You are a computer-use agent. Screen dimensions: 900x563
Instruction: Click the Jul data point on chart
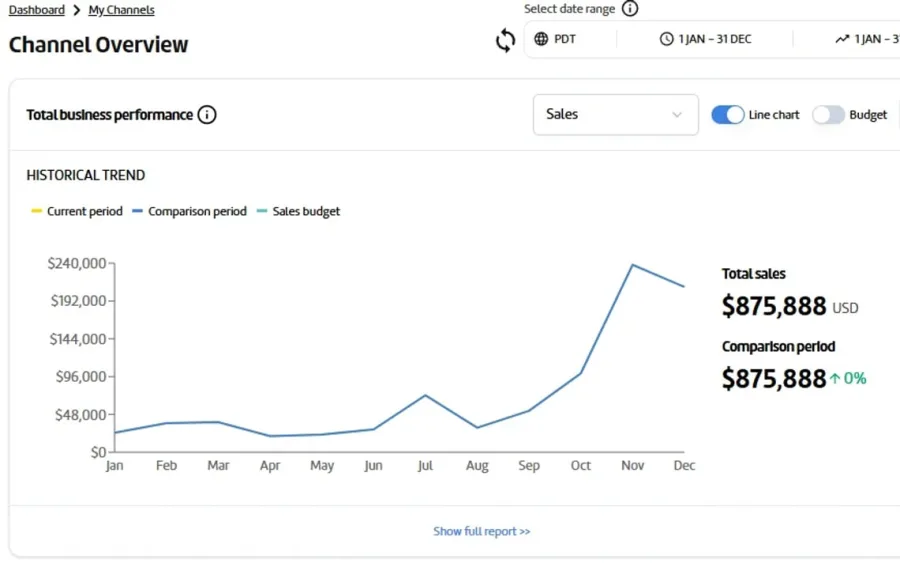425,395
